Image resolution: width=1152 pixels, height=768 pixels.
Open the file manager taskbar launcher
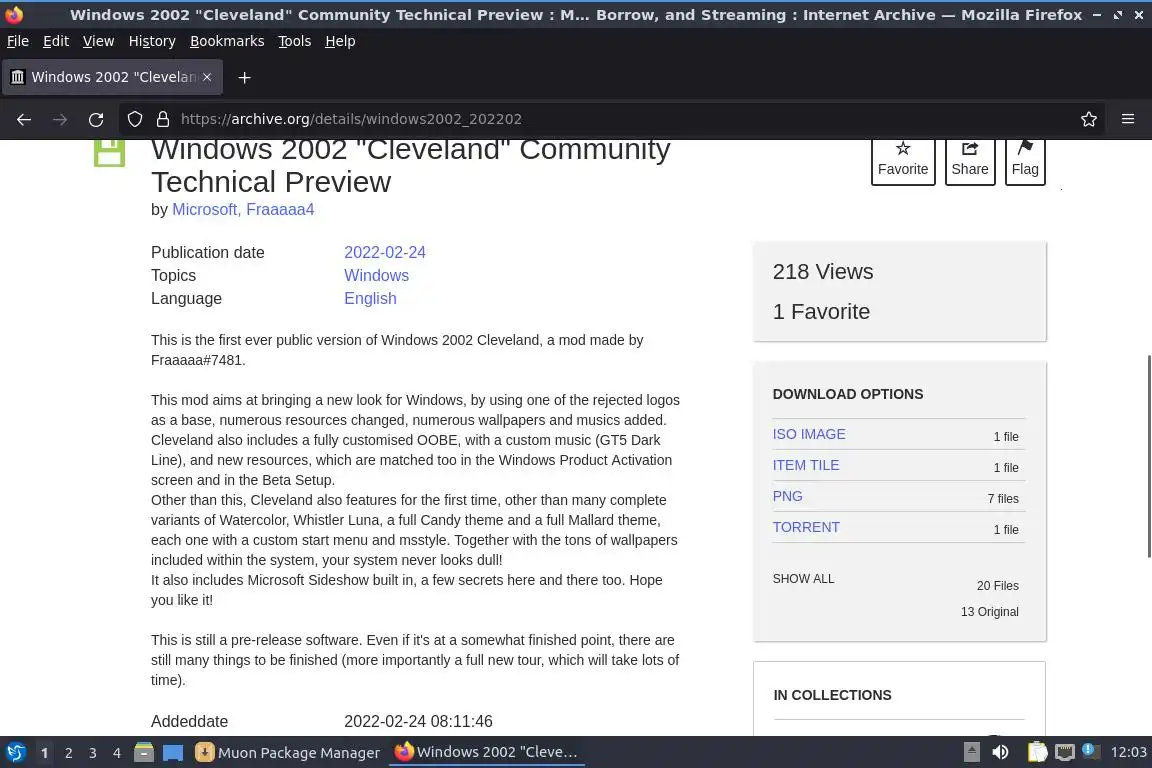(144, 753)
